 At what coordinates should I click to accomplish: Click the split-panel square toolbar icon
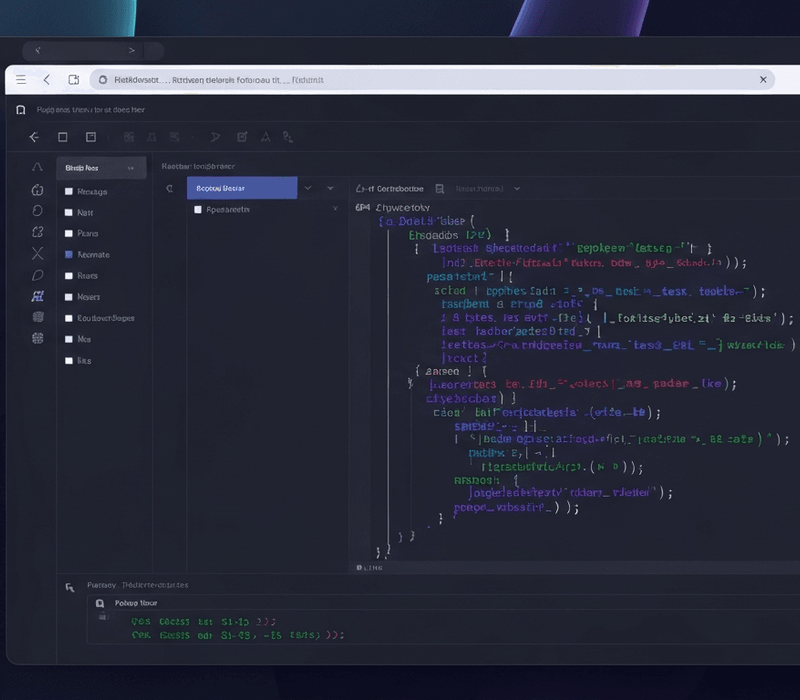(91, 137)
